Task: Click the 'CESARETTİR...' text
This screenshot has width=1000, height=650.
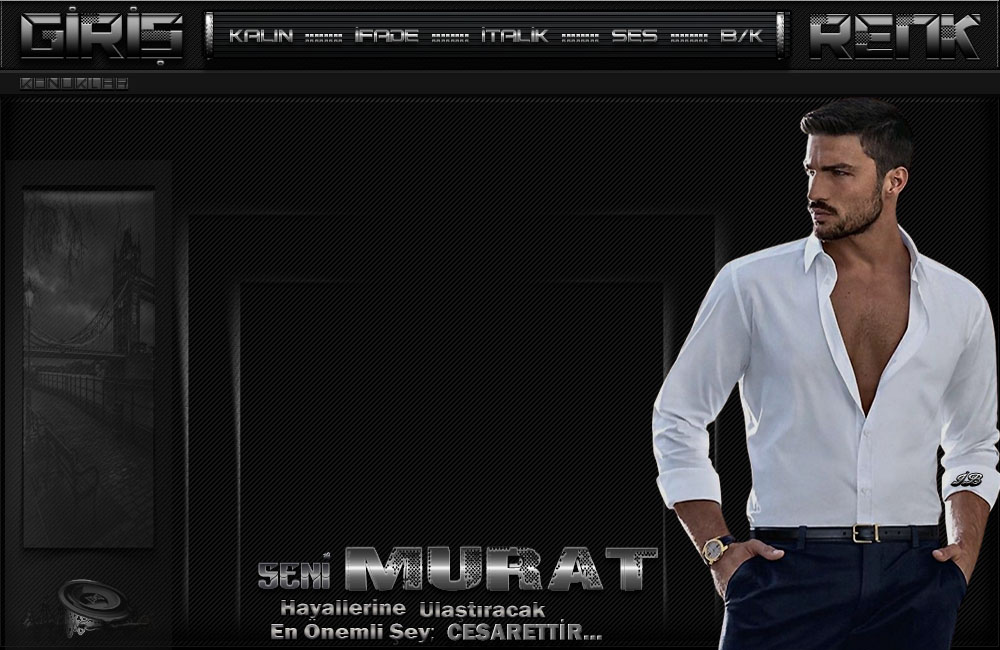Action: click(524, 633)
